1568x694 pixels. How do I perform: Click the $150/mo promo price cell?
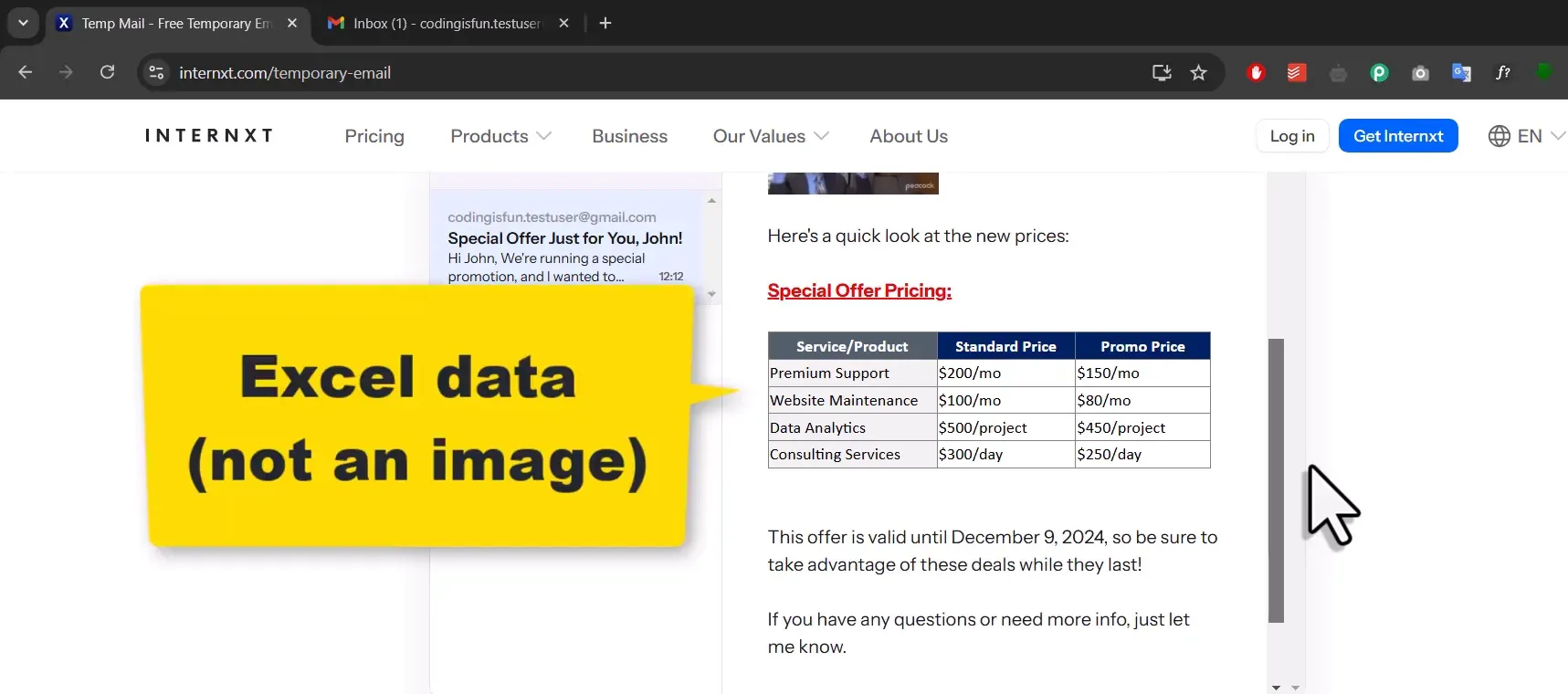pyautogui.click(x=1142, y=373)
